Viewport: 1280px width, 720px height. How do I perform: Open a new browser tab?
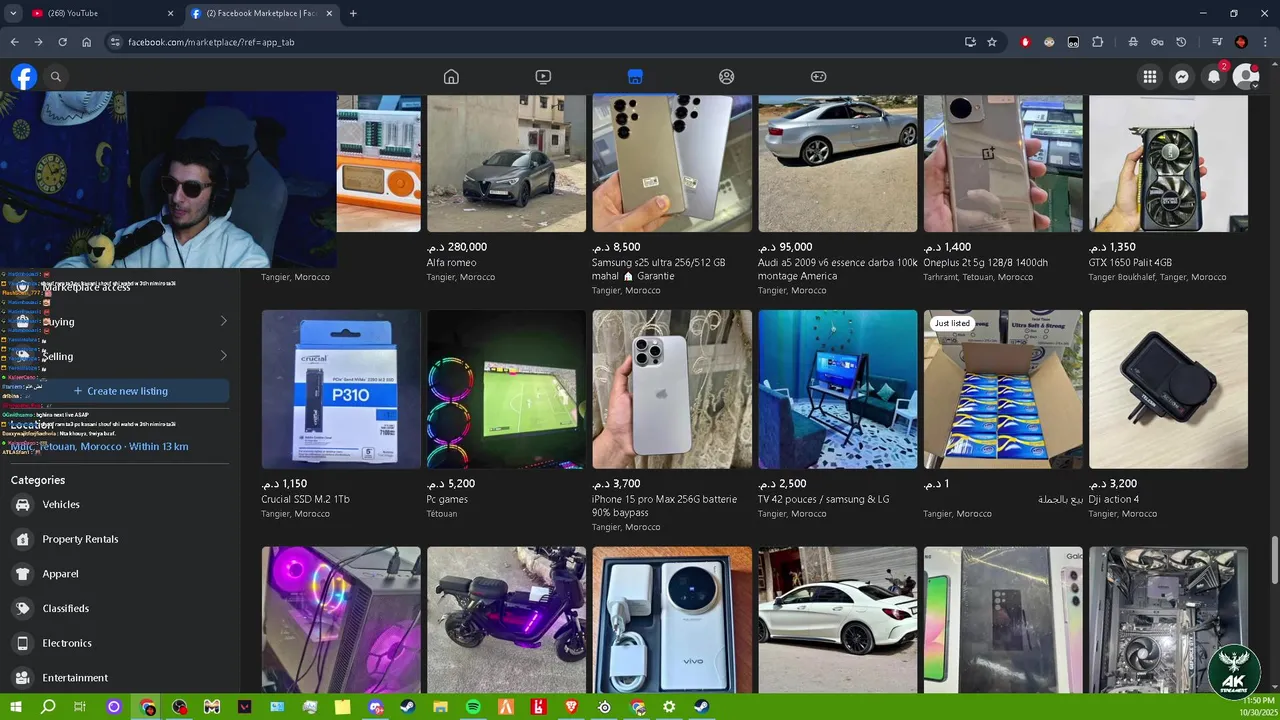coord(353,13)
